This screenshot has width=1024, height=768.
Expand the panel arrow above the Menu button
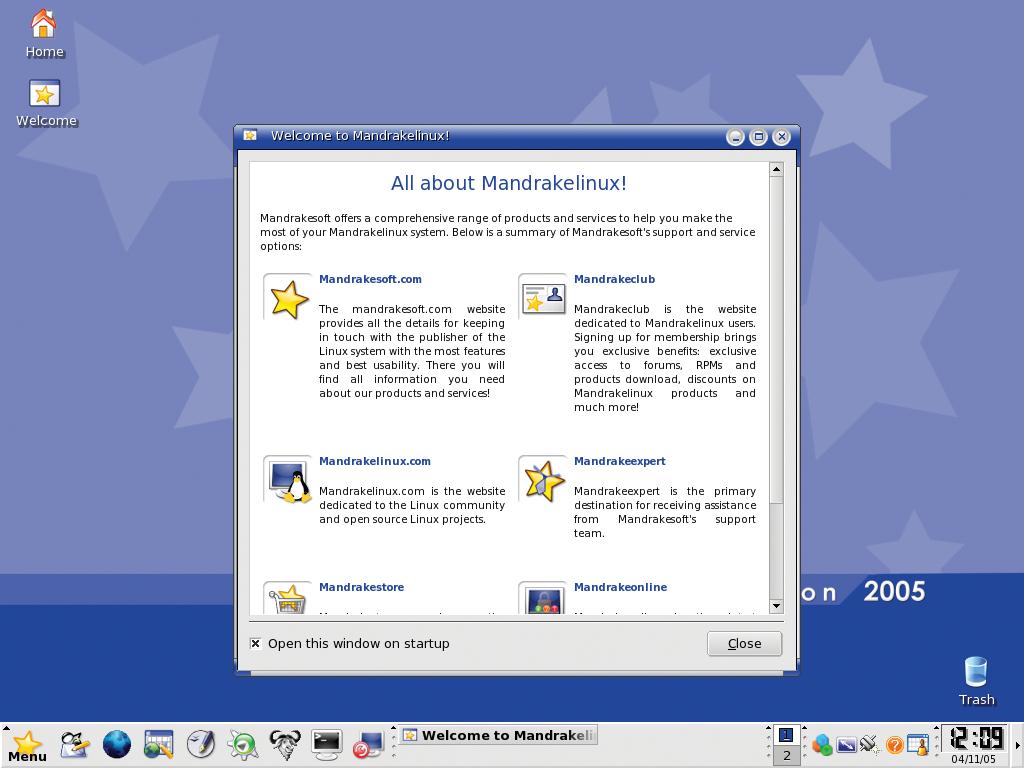coord(6,727)
